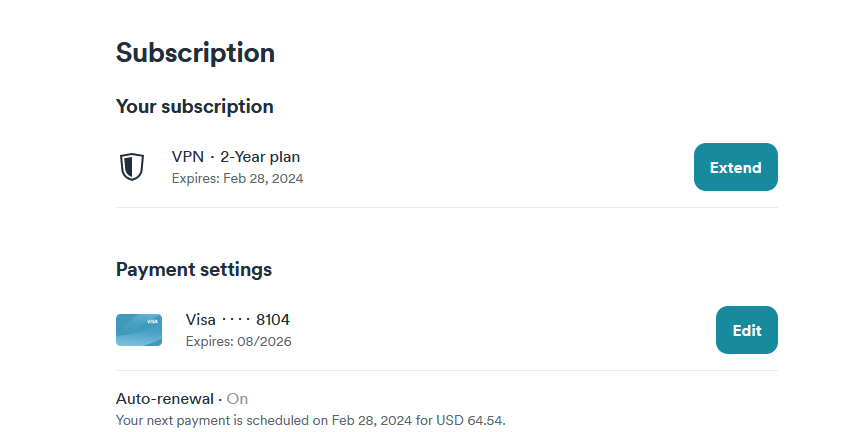Click the word Visa in the card name
Screen dimensions: 859x432
(201, 320)
